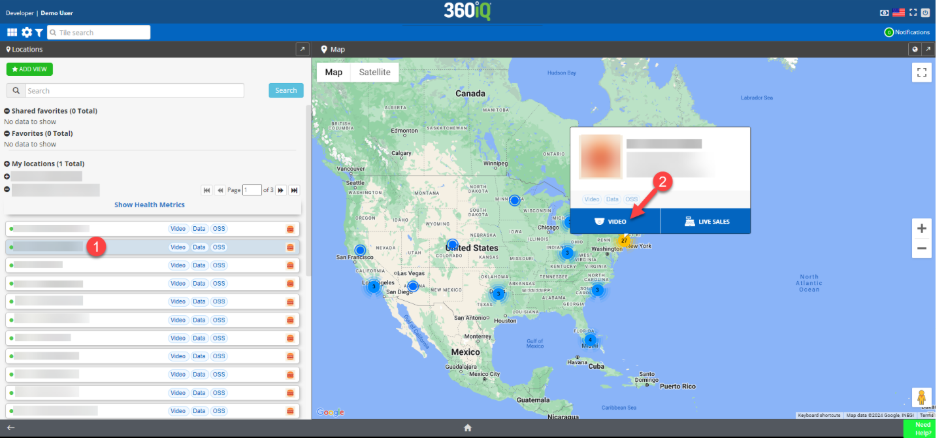Select the US flag language icon
This screenshot has height=438, width=936.
pyautogui.click(x=898, y=11)
